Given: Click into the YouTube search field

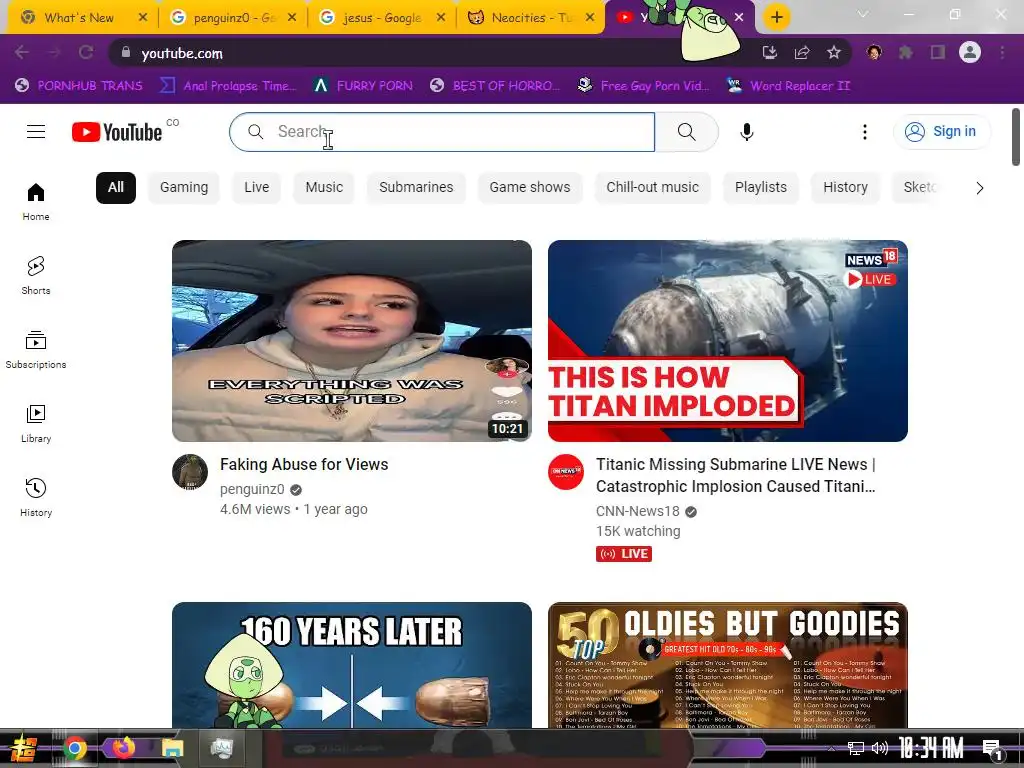Looking at the screenshot, I should point(442,132).
